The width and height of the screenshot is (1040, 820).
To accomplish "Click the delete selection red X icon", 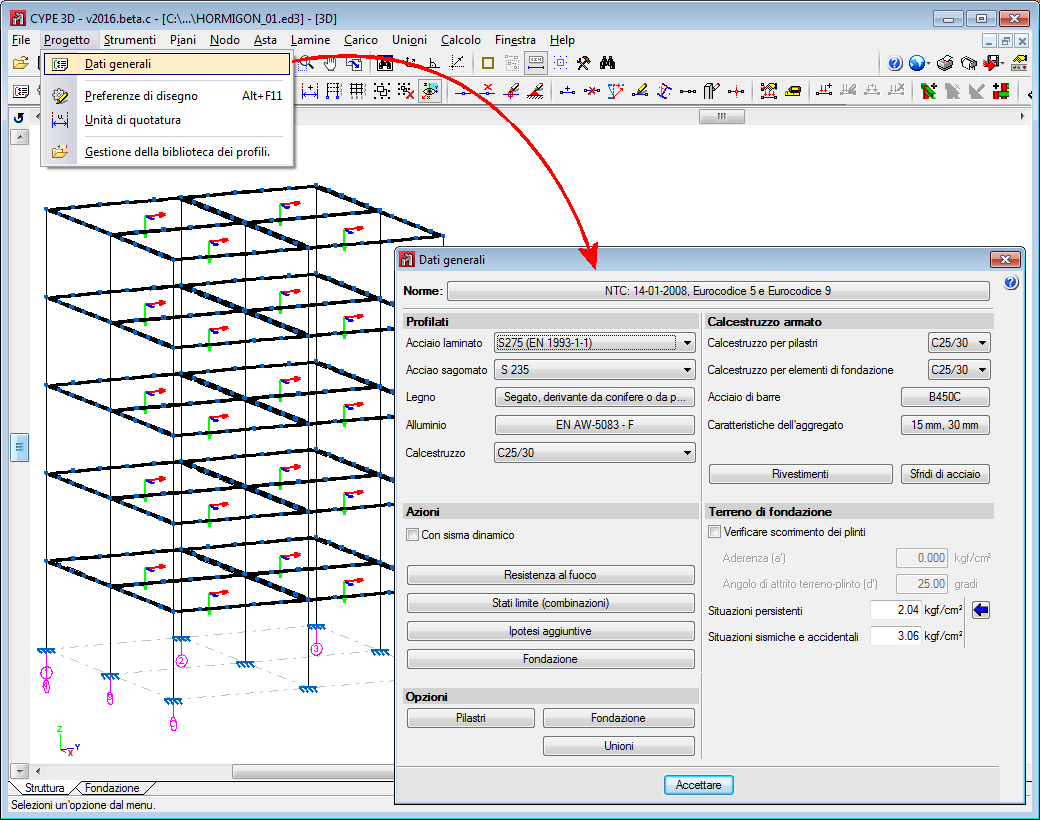I will coord(406,91).
